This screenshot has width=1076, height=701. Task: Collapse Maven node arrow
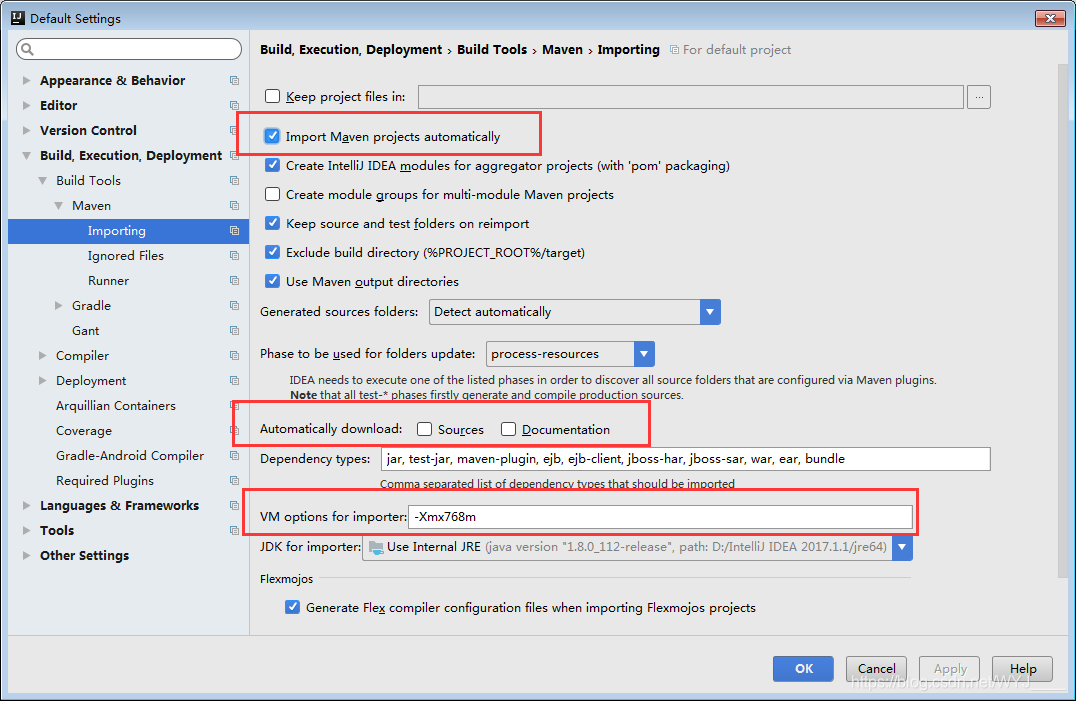coord(58,206)
